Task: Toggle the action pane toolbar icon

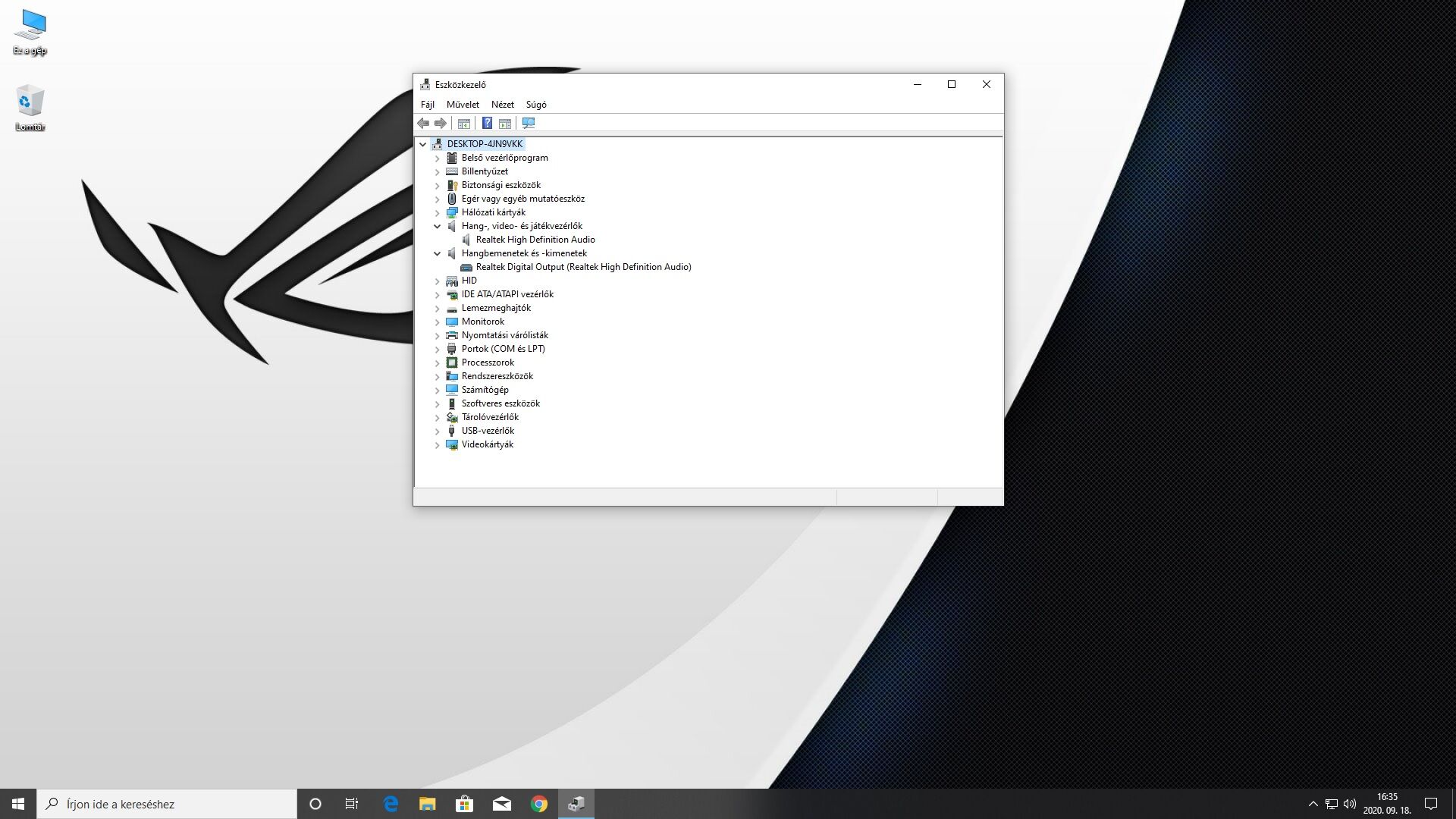Action: pyautogui.click(x=504, y=123)
